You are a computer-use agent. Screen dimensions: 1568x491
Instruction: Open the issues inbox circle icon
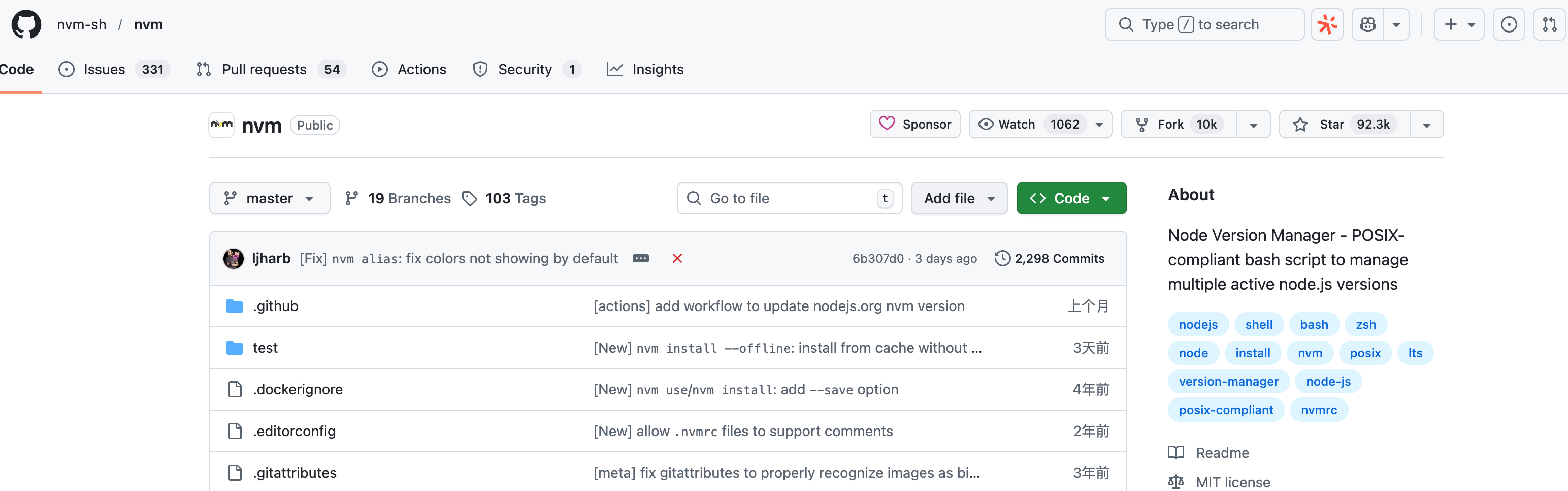[x=1509, y=24]
